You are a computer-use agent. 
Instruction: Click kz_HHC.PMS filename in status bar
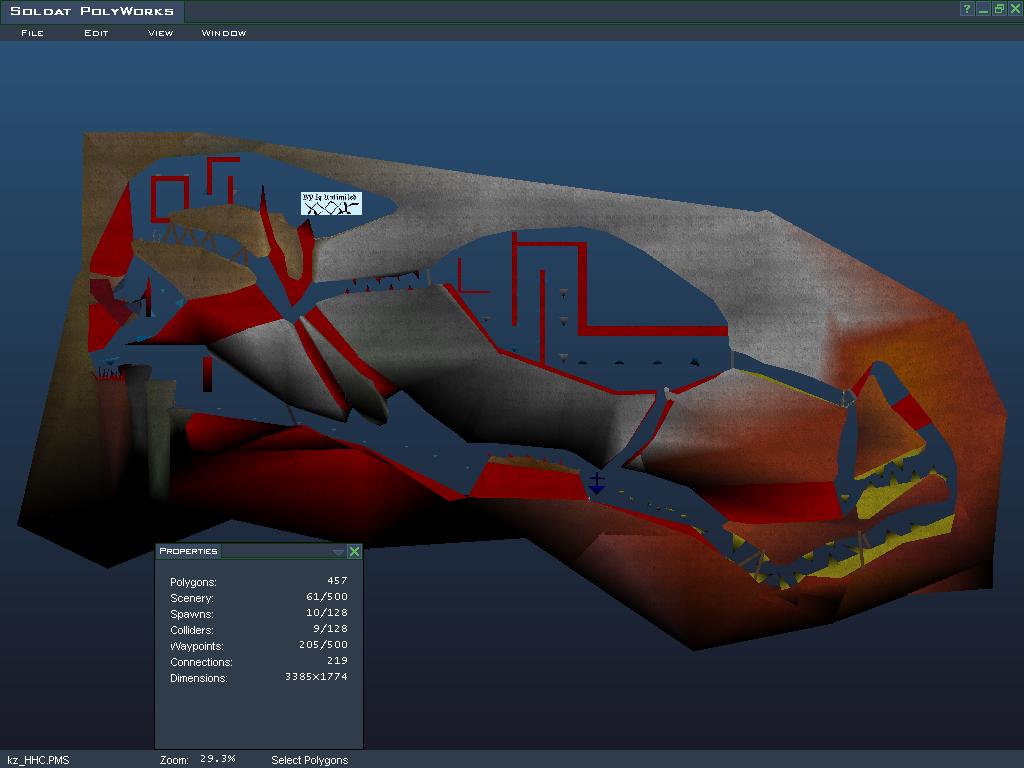pos(38,760)
